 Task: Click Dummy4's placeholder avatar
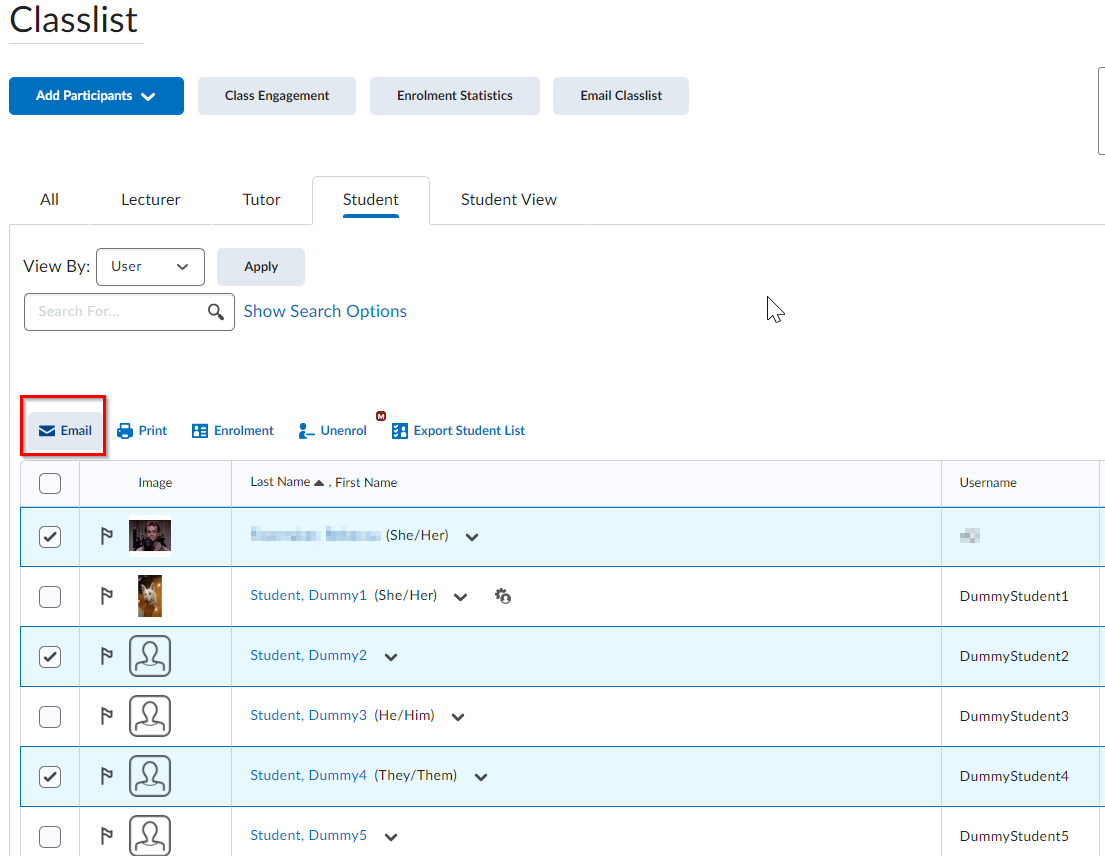click(x=150, y=776)
